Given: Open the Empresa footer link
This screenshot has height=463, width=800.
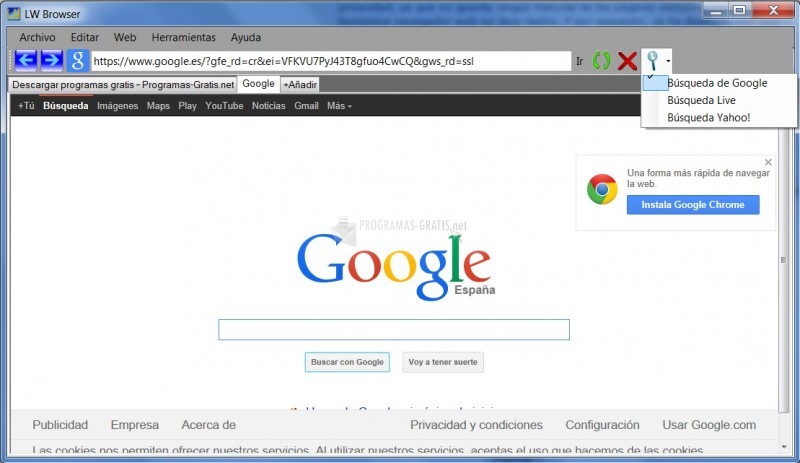Looking at the screenshot, I should click(x=135, y=425).
